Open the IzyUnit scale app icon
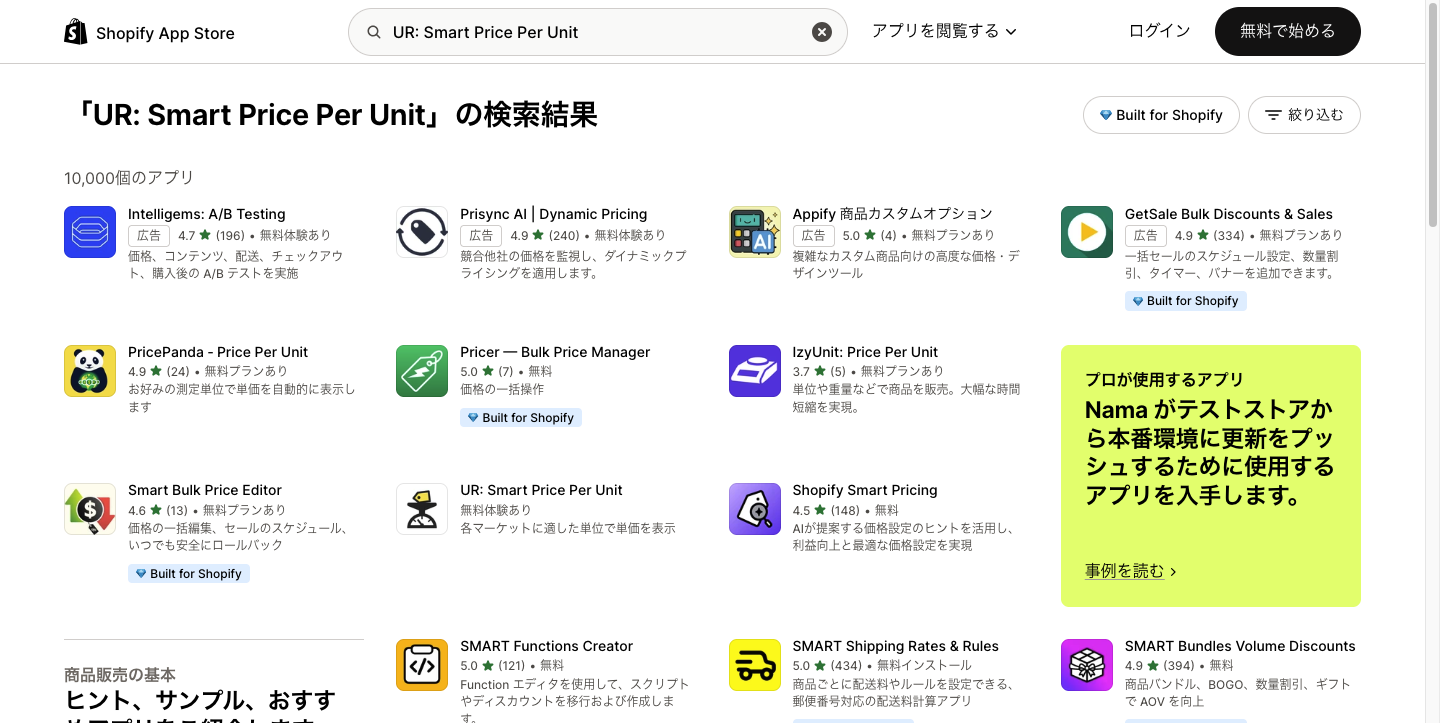The width and height of the screenshot is (1440, 723). point(755,371)
